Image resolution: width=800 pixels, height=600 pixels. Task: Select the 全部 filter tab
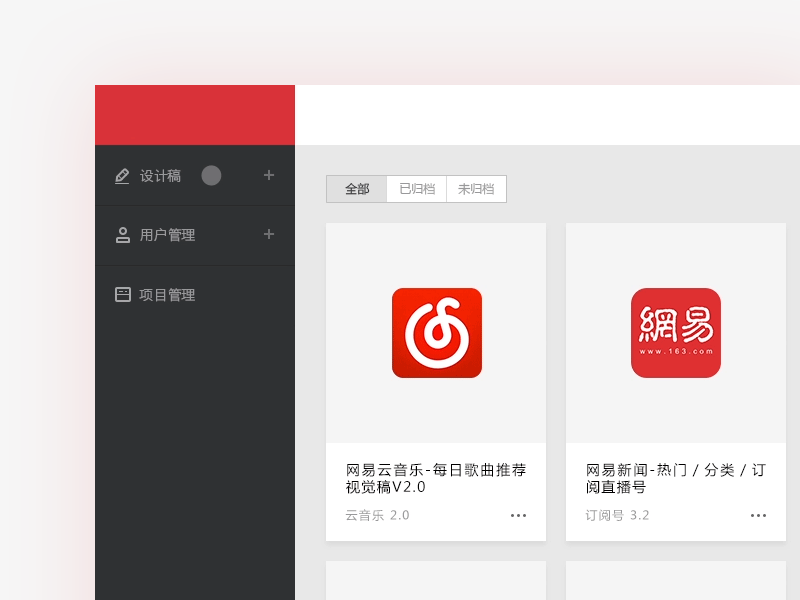(356, 189)
